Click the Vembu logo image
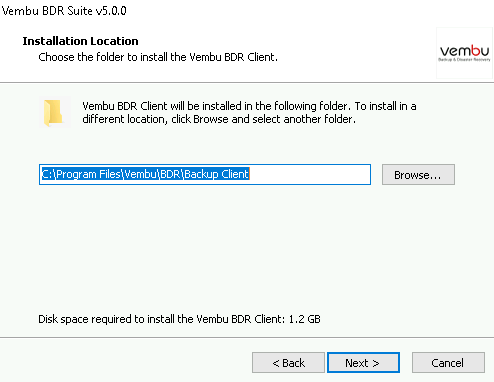The width and height of the screenshot is (494, 382). pos(464,53)
